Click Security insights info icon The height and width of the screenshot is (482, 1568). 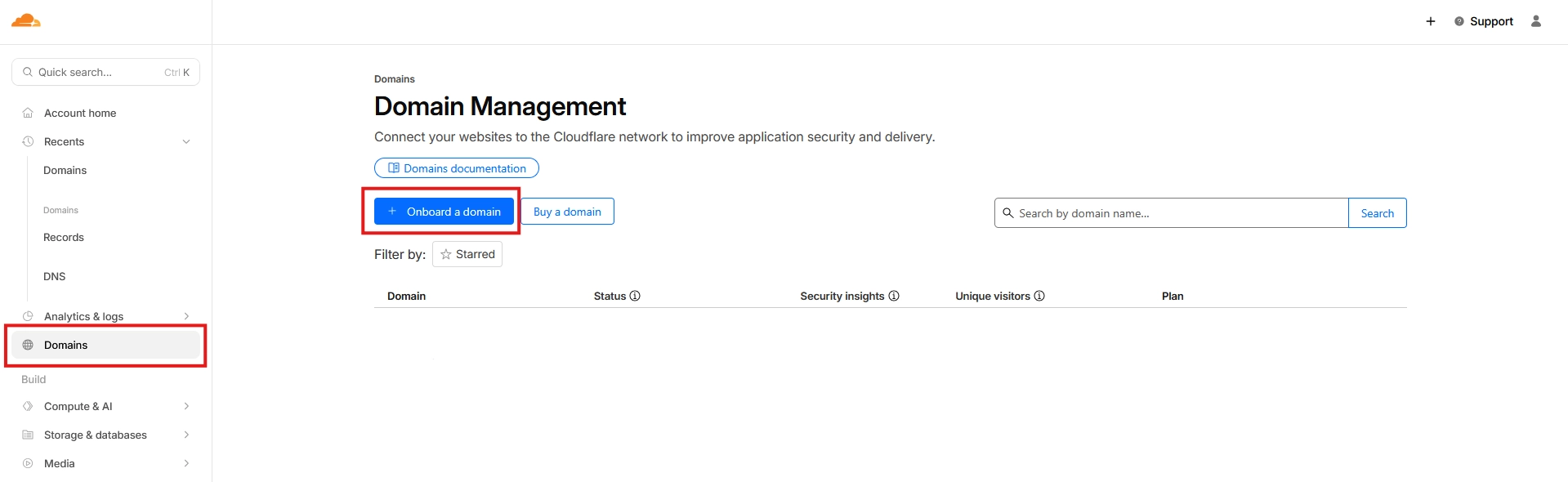(x=894, y=296)
